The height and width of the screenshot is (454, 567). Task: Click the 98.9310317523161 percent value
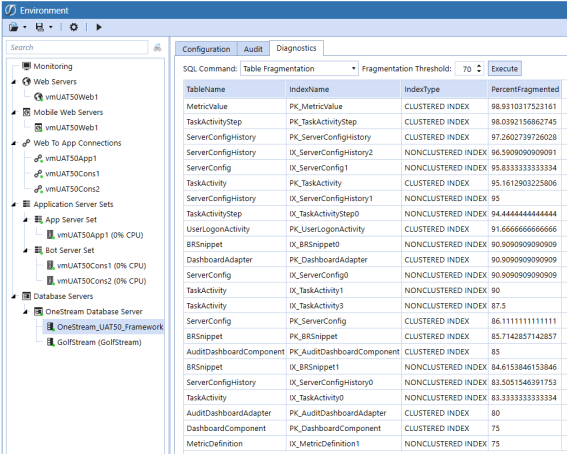[524, 107]
